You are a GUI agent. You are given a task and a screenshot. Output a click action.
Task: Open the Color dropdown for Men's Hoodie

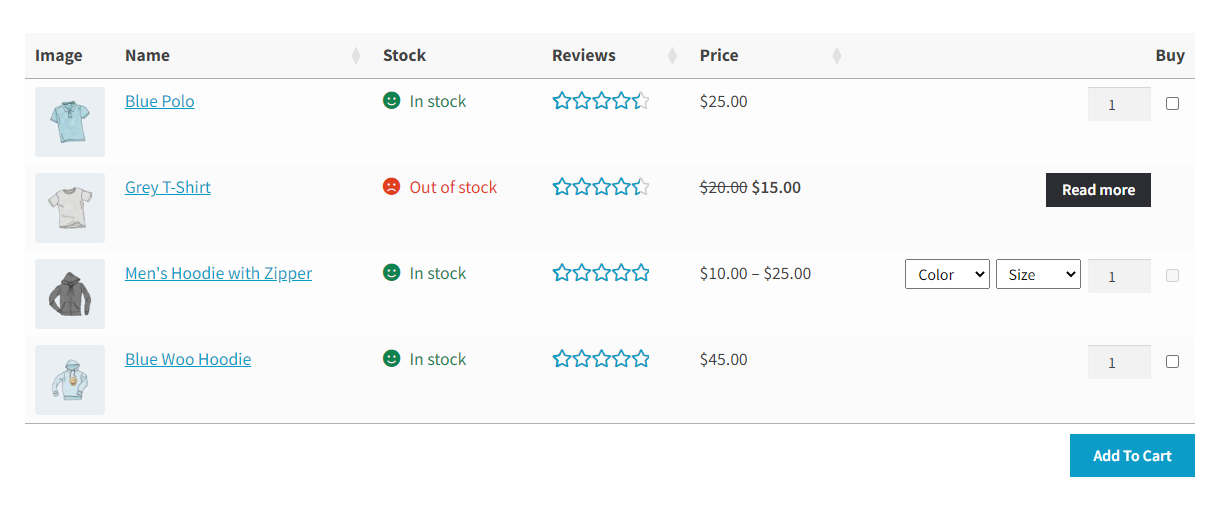(x=947, y=274)
